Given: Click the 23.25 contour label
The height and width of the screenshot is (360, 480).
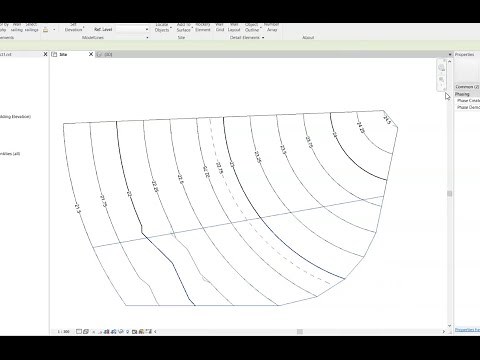Looking at the screenshot, I should pyautogui.click(x=258, y=157).
